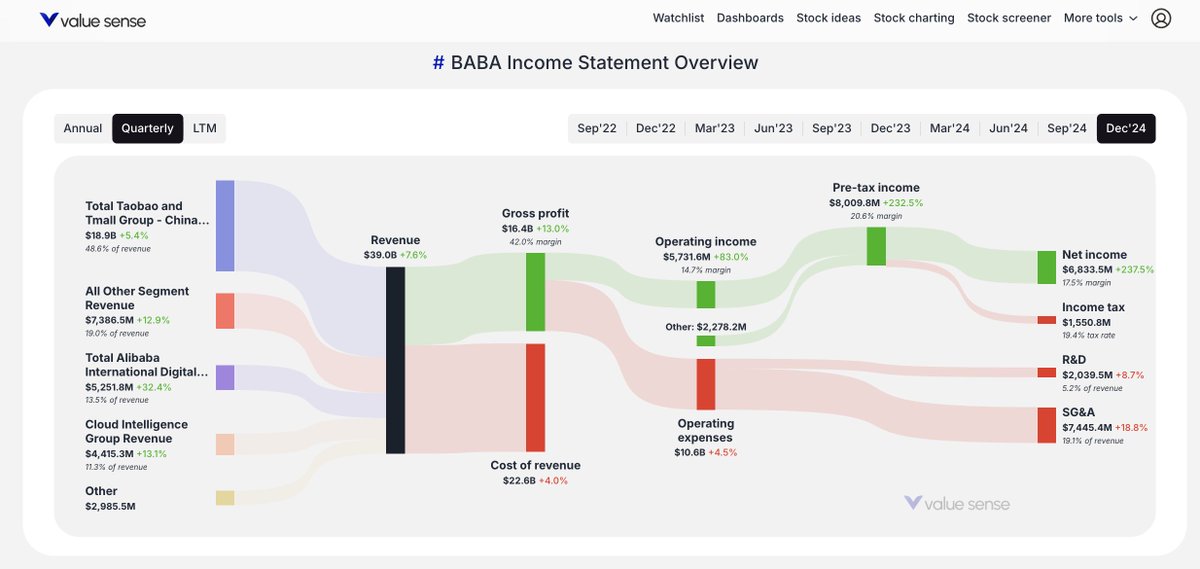Screen dimensions: 1200x569
Task: Click the red SG&A bar
Action: click(1046, 425)
